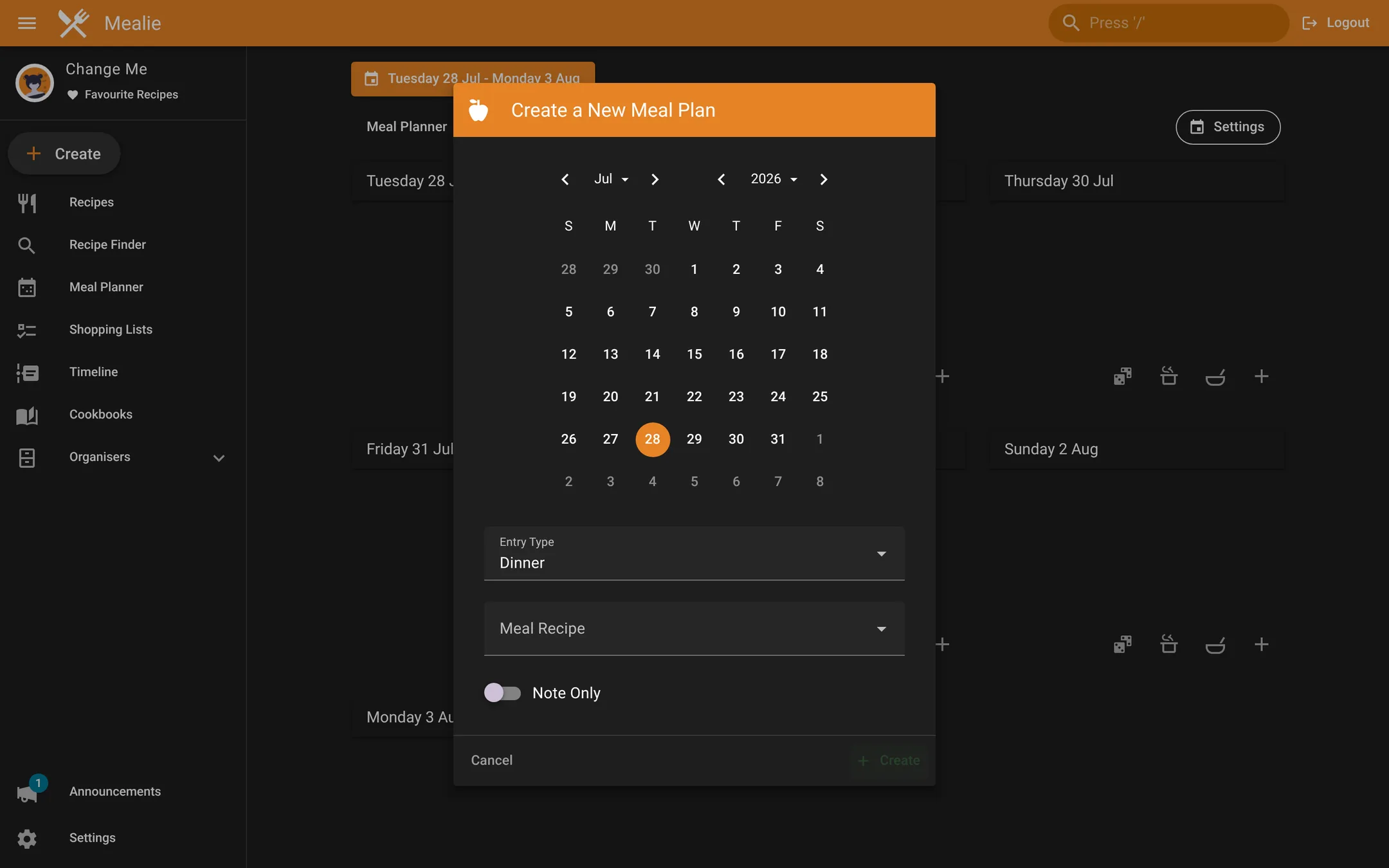The height and width of the screenshot is (868, 1389).
Task: Expand the Organisers section chevron
Action: coord(219,458)
